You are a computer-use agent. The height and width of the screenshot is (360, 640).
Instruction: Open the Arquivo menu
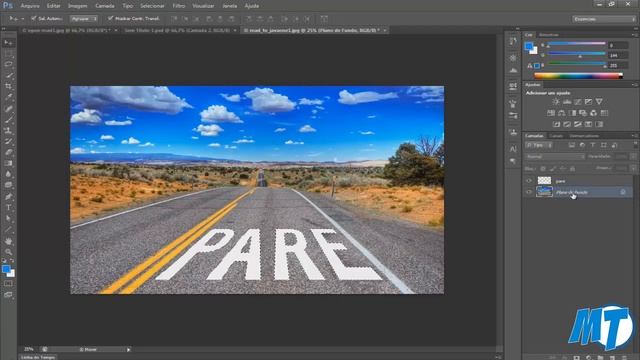pos(30,6)
